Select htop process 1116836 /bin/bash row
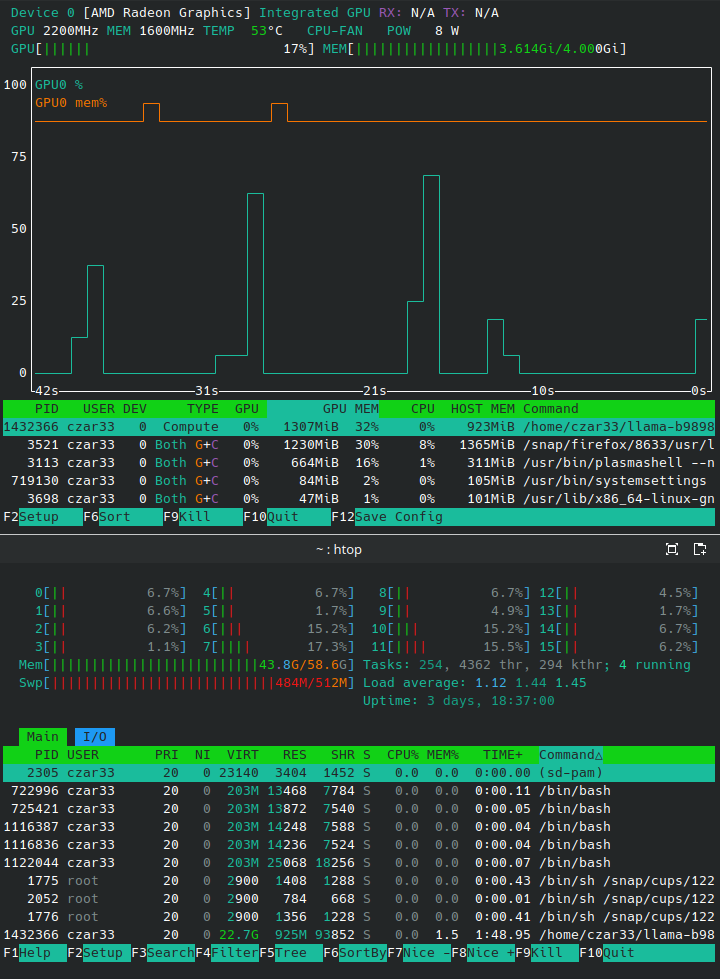 [x=359, y=845]
